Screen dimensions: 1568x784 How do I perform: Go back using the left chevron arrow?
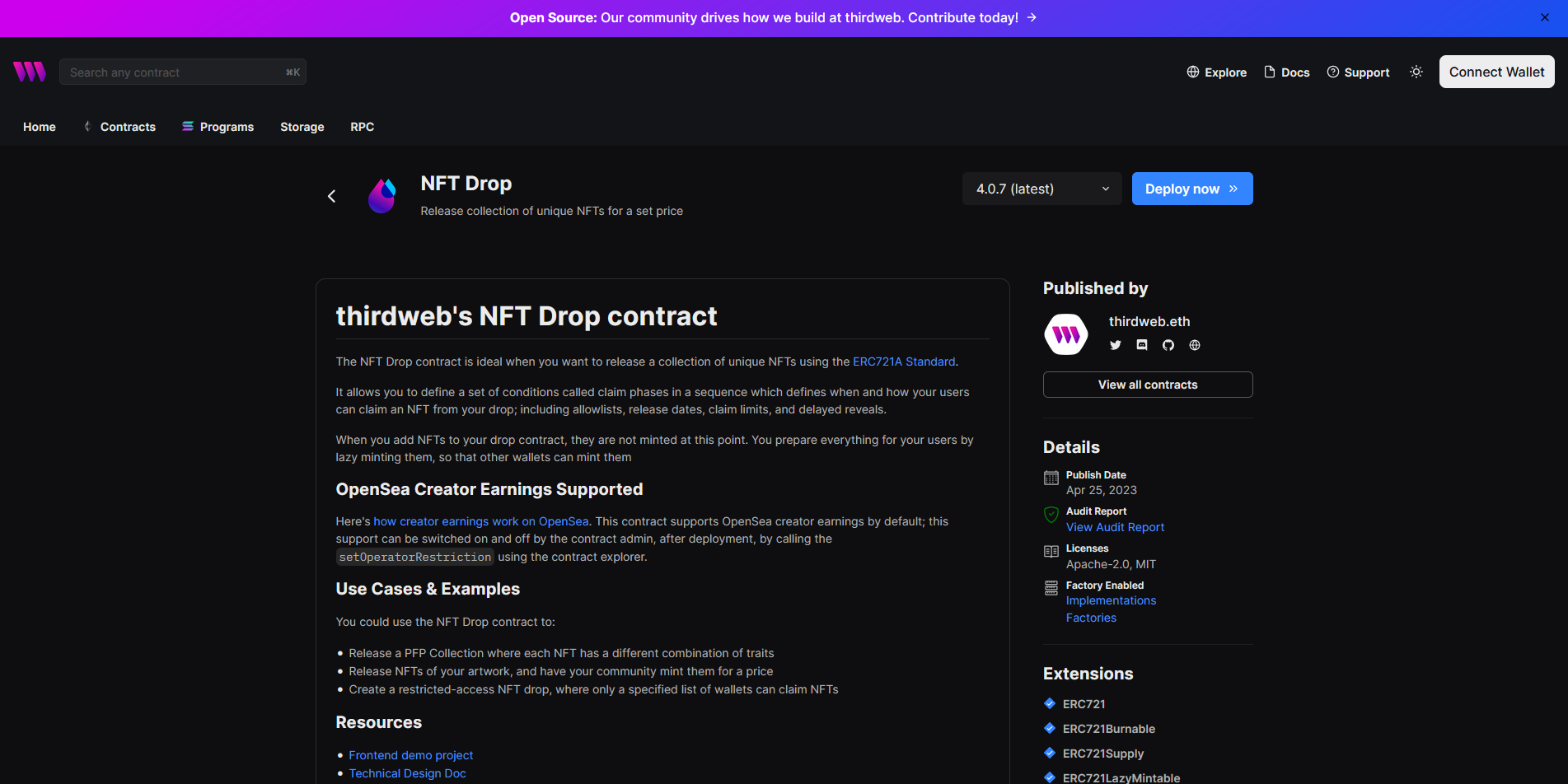tap(331, 196)
